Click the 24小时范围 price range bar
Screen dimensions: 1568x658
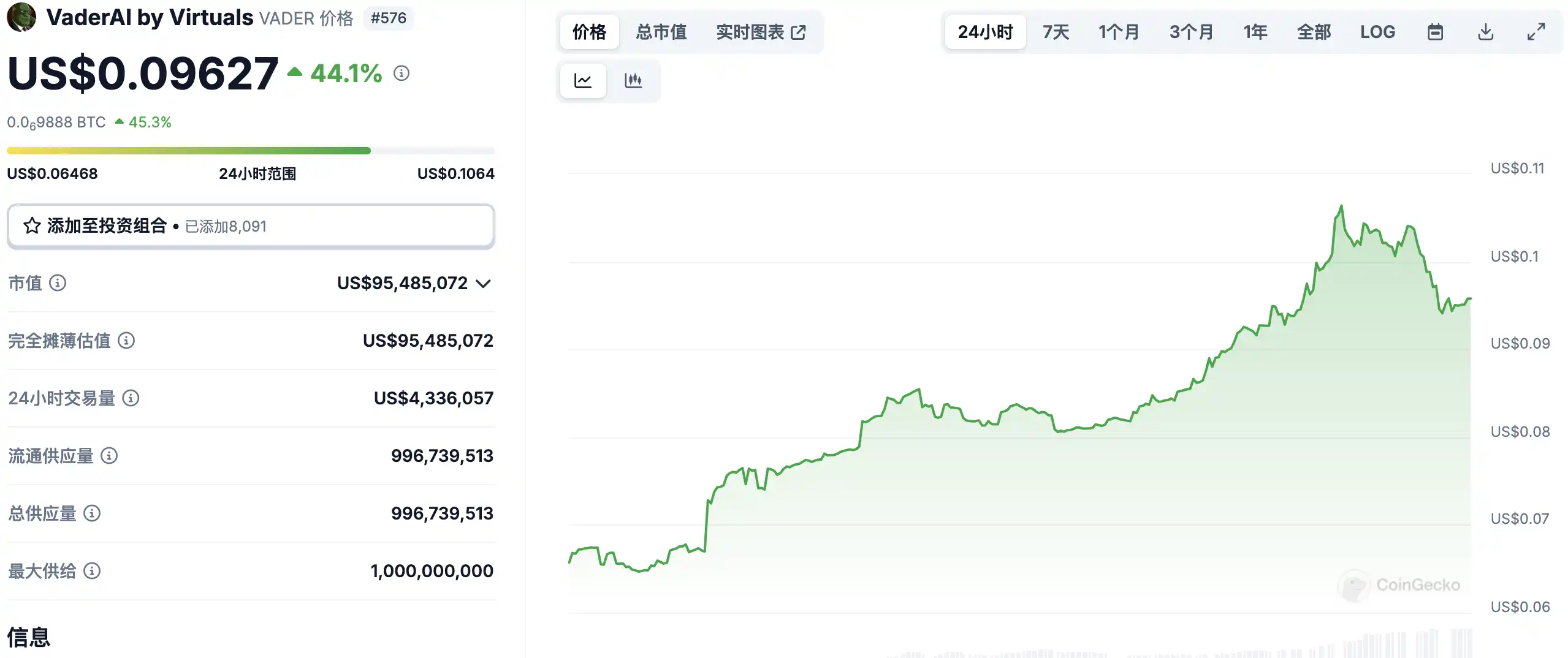coord(251,151)
